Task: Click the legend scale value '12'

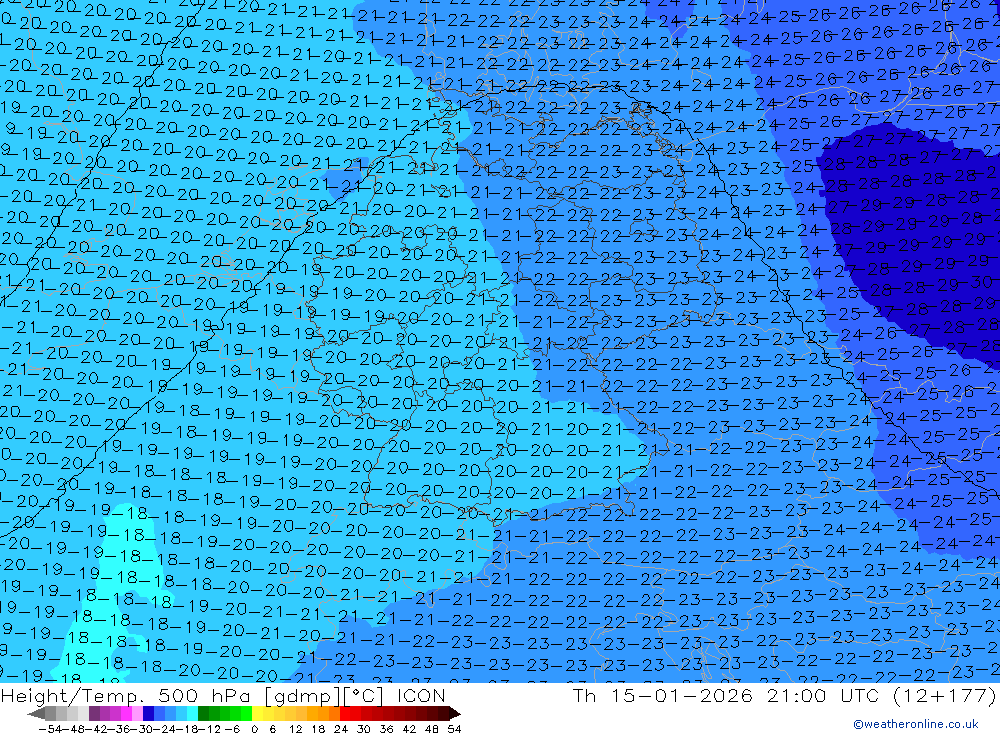Action: pyautogui.click(x=295, y=729)
